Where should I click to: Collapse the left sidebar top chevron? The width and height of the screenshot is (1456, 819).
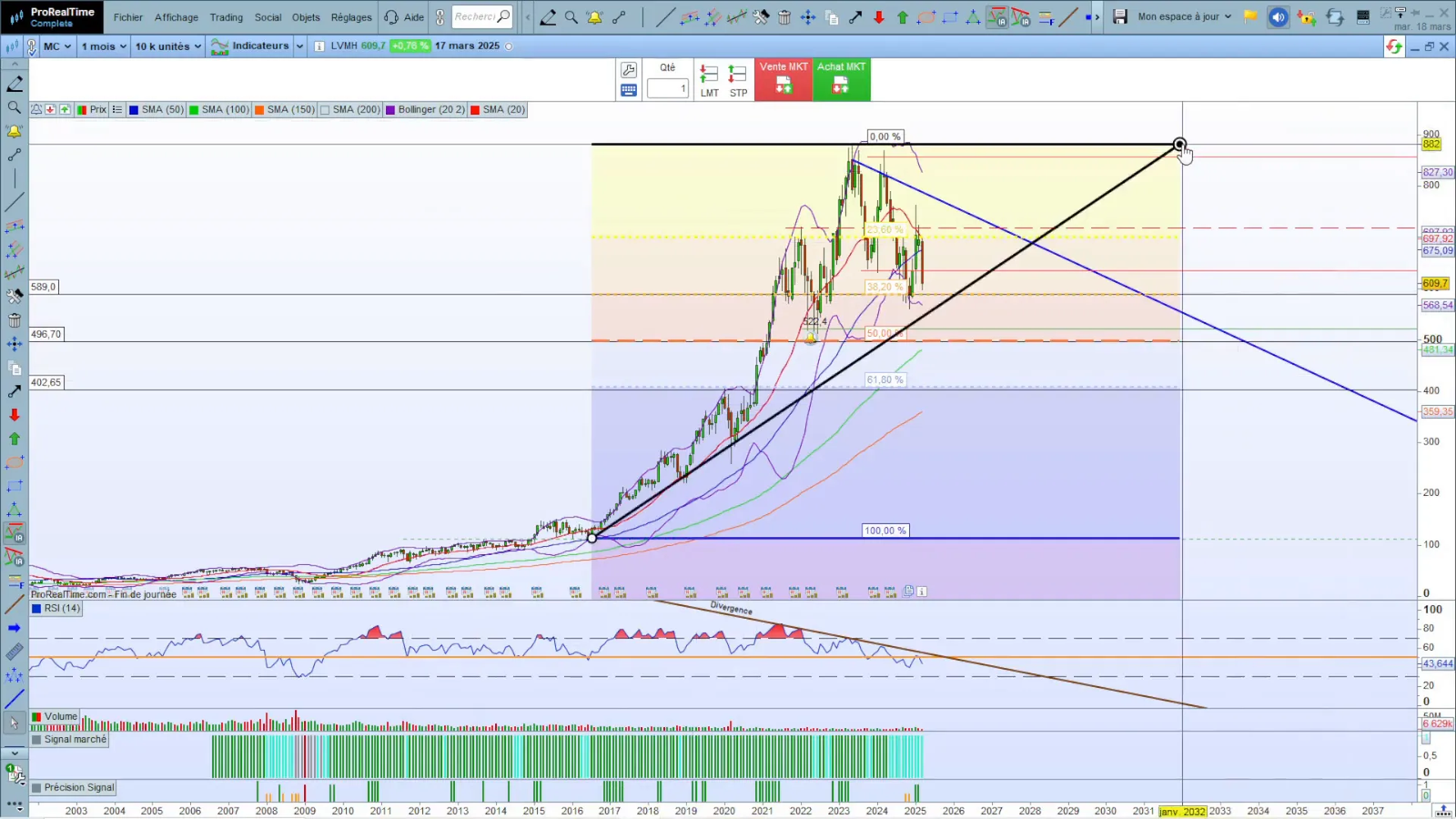point(15,64)
